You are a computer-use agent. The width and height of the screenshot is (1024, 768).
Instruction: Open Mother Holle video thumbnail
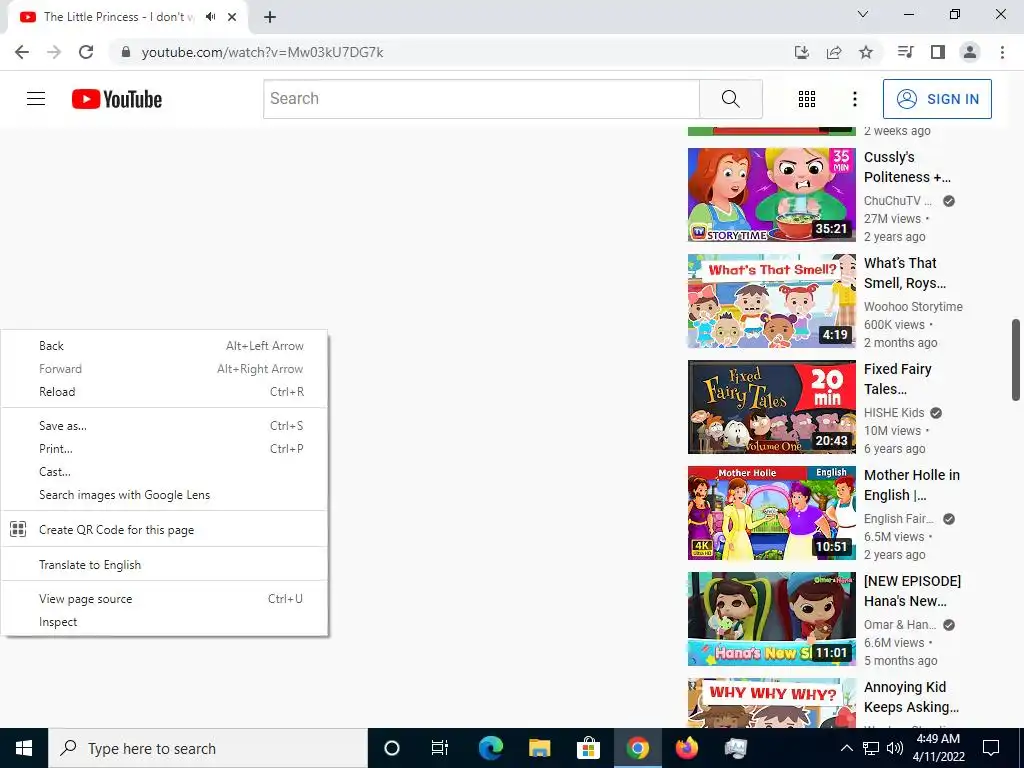point(771,513)
